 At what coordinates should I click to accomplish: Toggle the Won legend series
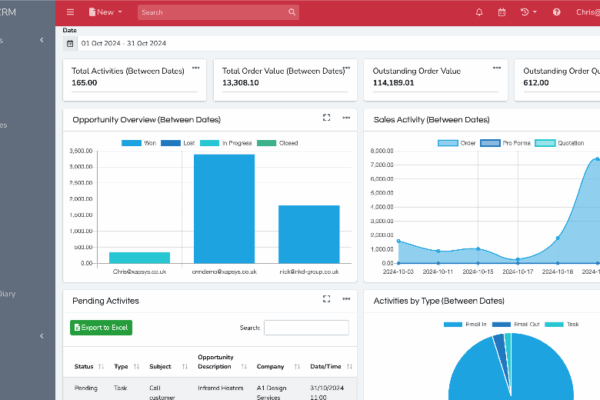[x=139, y=143]
